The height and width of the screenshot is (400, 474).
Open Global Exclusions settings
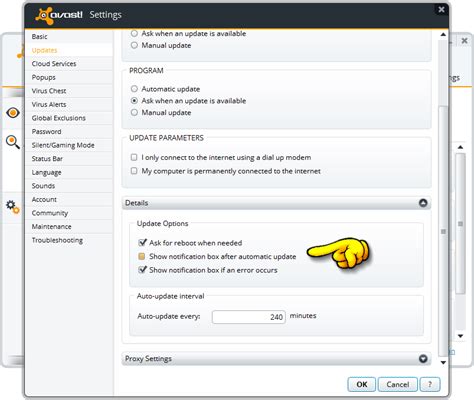(69, 118)
